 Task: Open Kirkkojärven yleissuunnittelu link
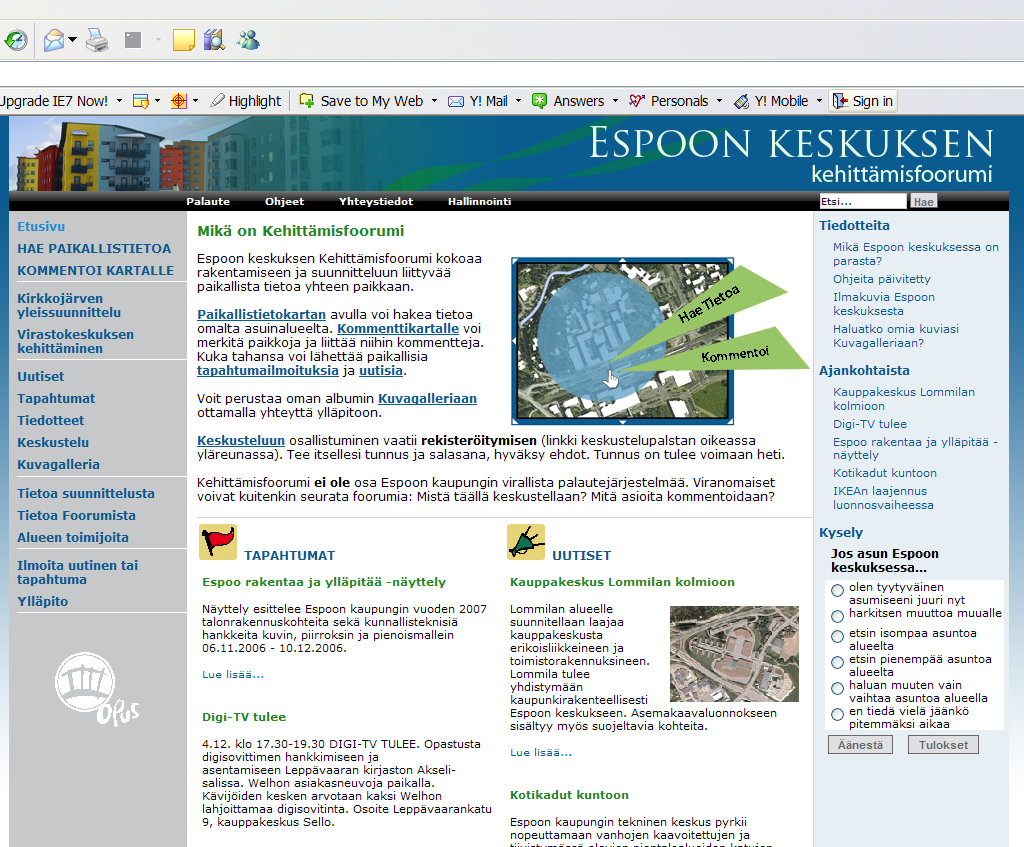(69, 305)
